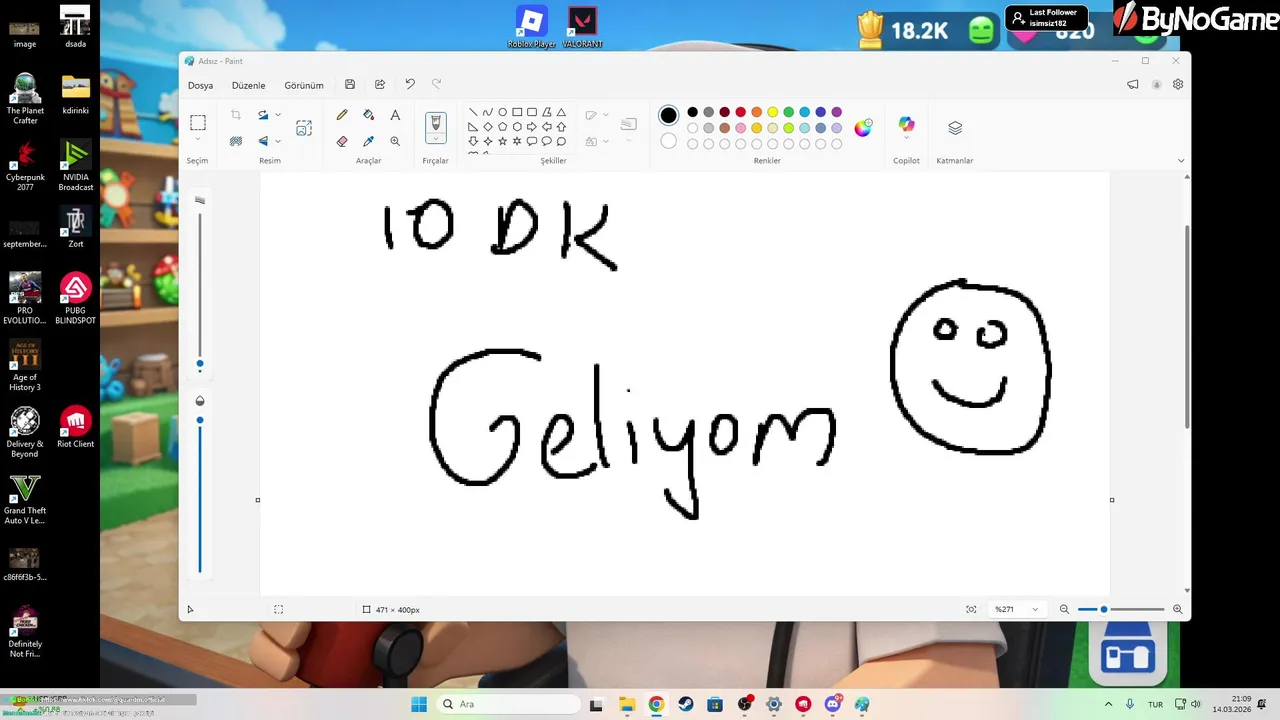Open the Düzenle menu
Image resolution: width=1280 pixels, height=720 pixels.
[249, 85]
